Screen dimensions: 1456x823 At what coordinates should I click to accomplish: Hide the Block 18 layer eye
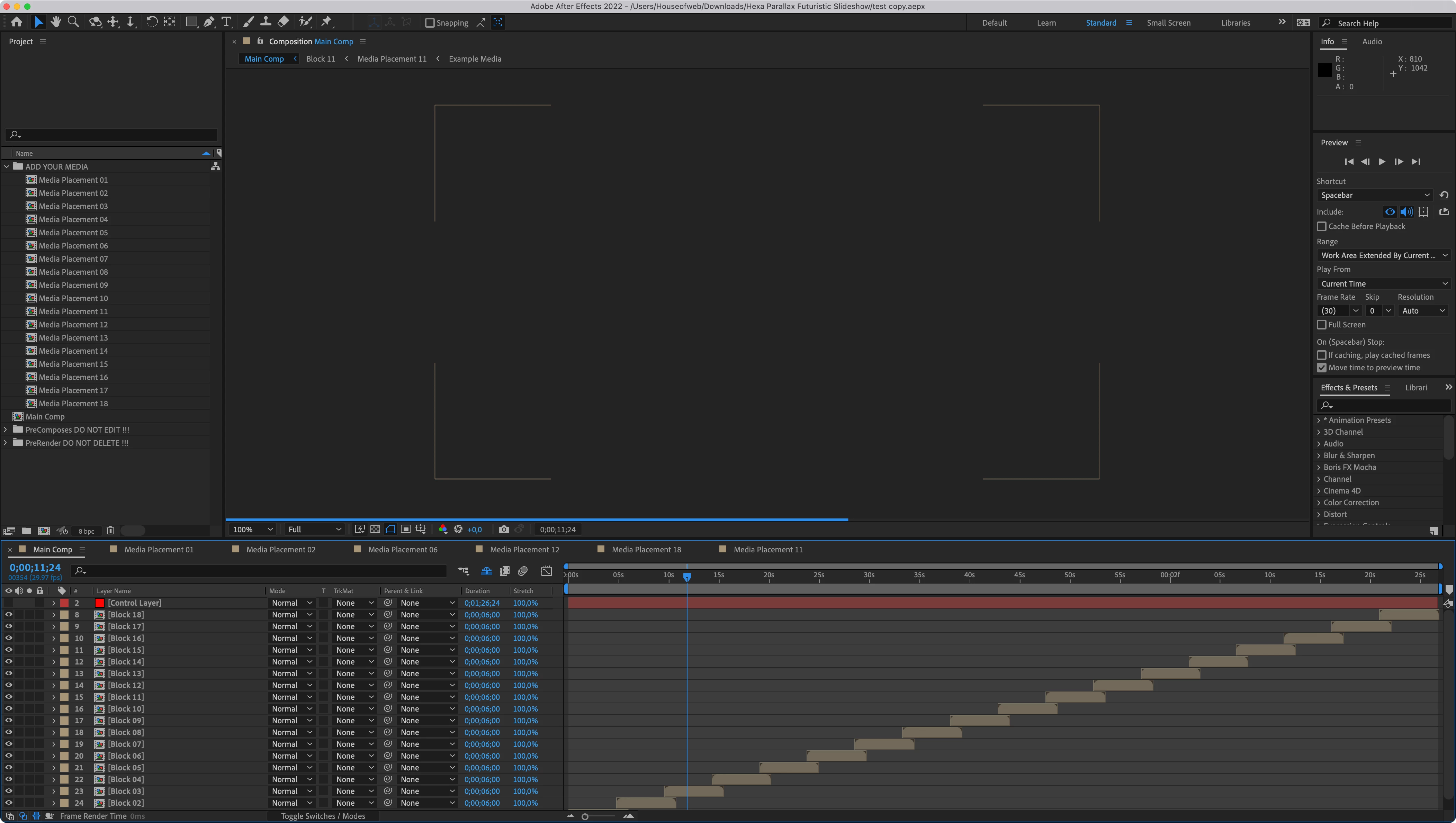tap(8, 615)
